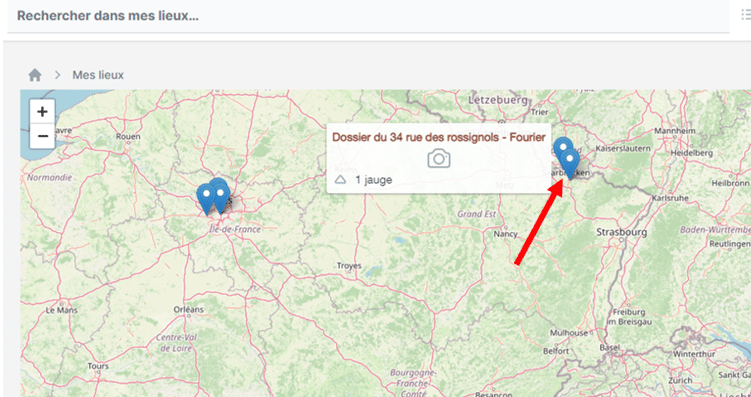751x397 pixels.
Task: Click the Winterthur label on the map
Action: (694, 354)
